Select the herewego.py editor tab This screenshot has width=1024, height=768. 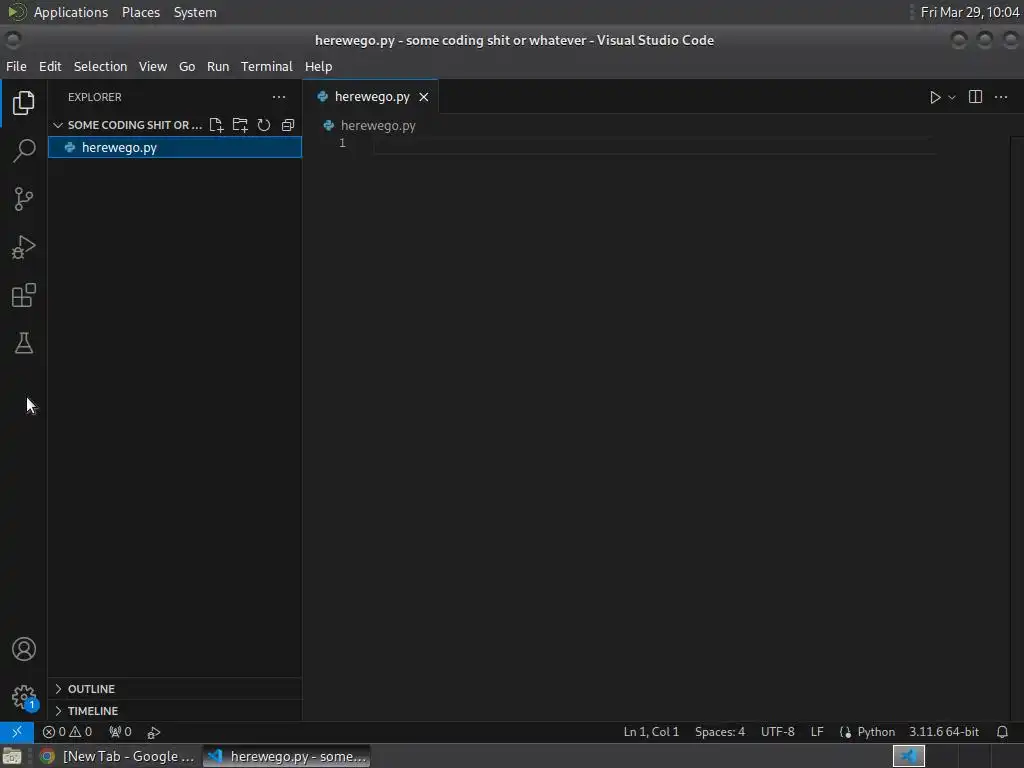371,97
